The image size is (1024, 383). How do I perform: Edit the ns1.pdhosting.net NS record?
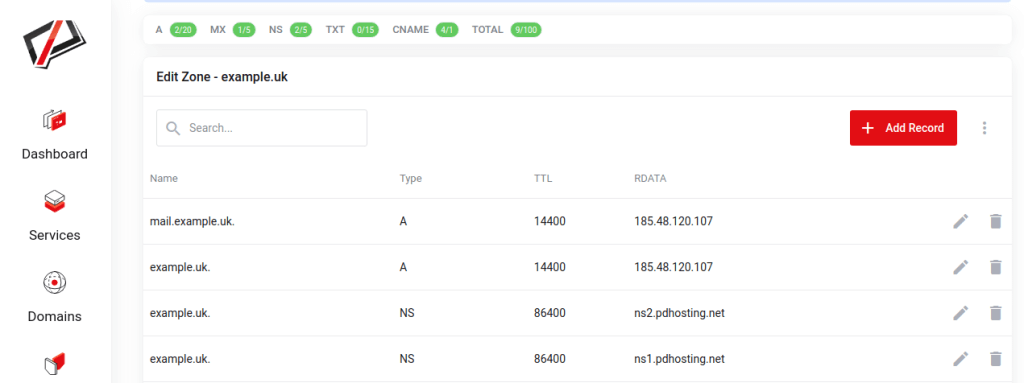coord(960,359)
